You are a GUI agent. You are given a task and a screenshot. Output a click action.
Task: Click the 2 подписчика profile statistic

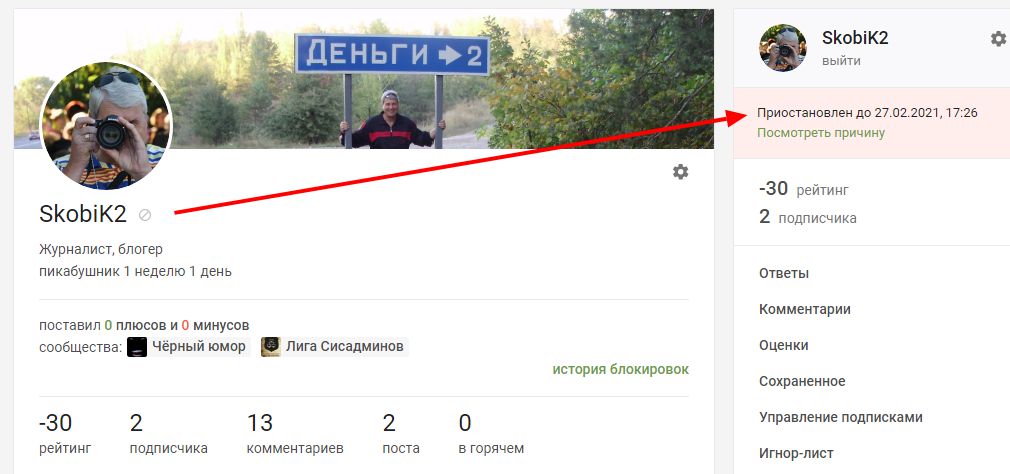(x=169, y=435)
